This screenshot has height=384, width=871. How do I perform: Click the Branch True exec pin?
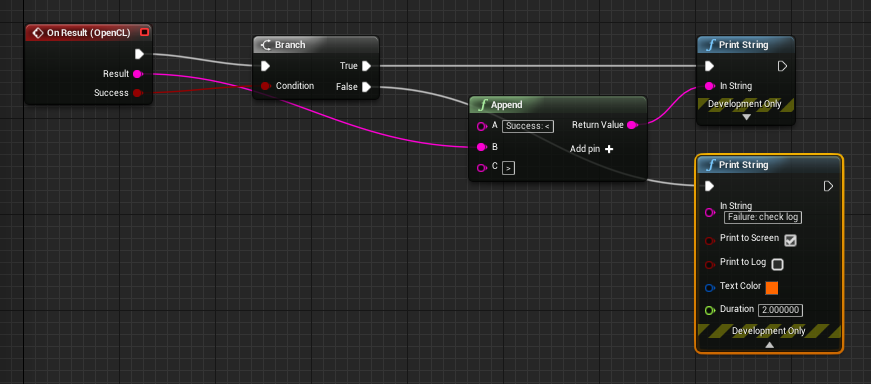366,66
